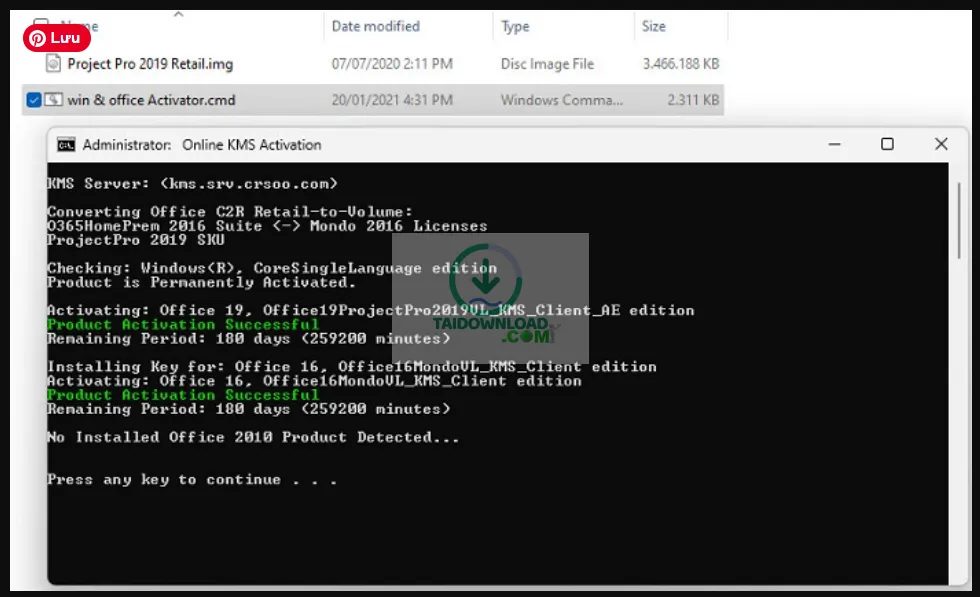
Task: Select Project Pro 2019 Retail.img file
Action: (x=150, y=64)
